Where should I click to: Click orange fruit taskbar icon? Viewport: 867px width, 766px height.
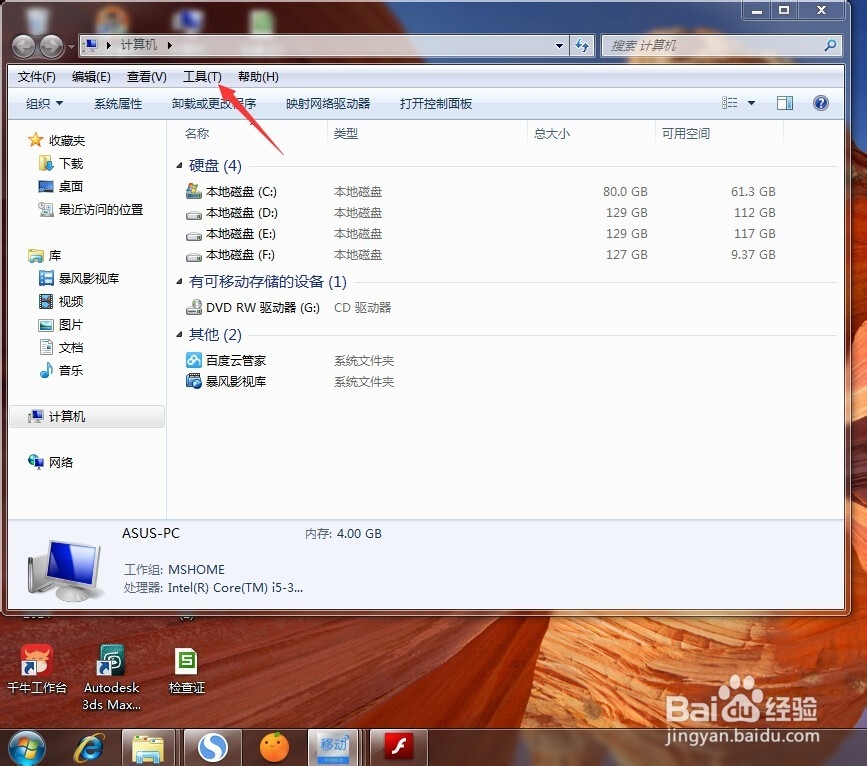(274, 748)
